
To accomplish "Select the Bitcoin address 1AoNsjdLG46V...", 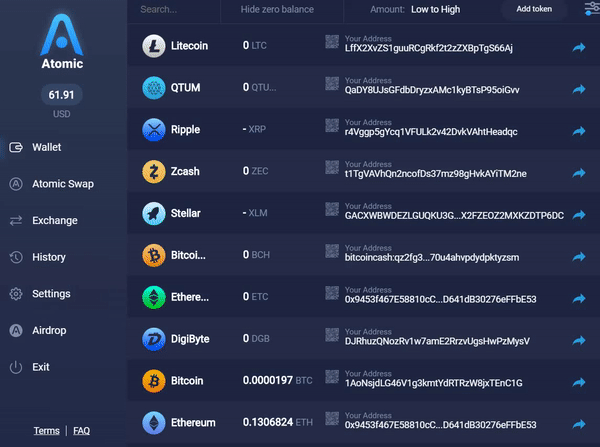I will coord(434,383).
